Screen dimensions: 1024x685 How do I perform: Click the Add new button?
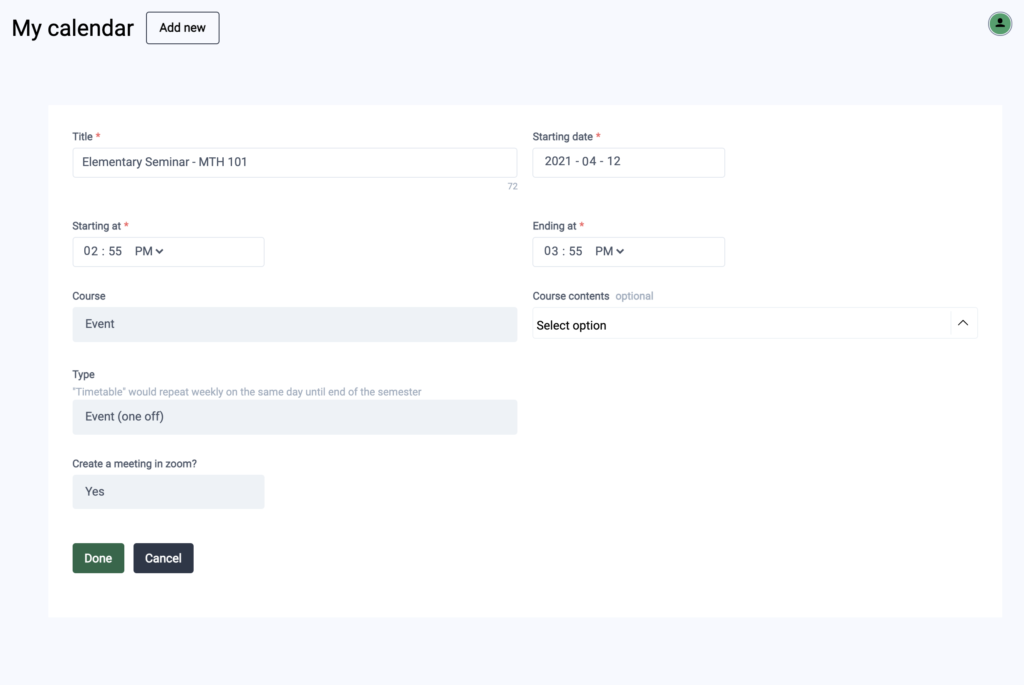(182, 28)
